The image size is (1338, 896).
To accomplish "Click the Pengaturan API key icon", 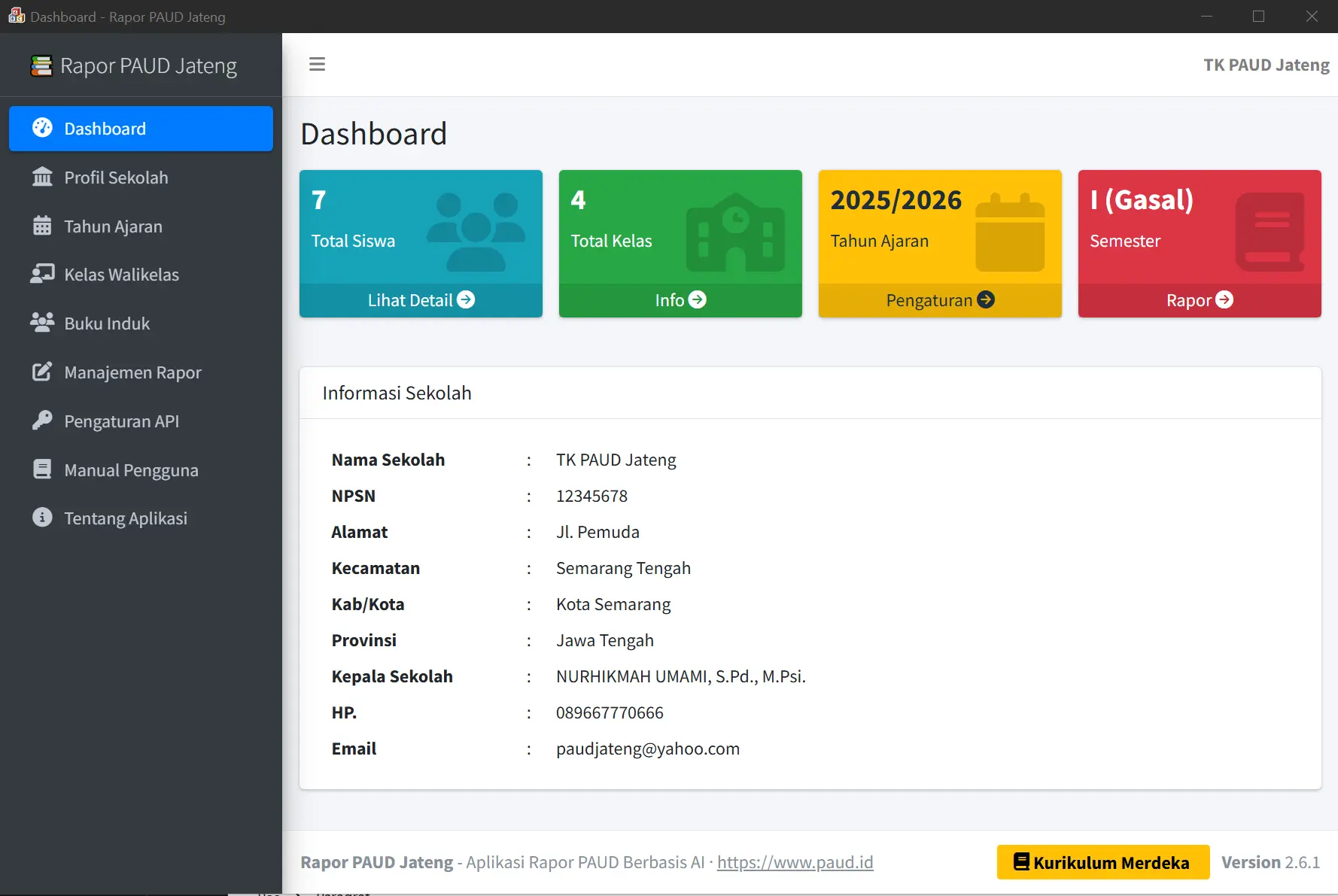I will coord(43,421).
